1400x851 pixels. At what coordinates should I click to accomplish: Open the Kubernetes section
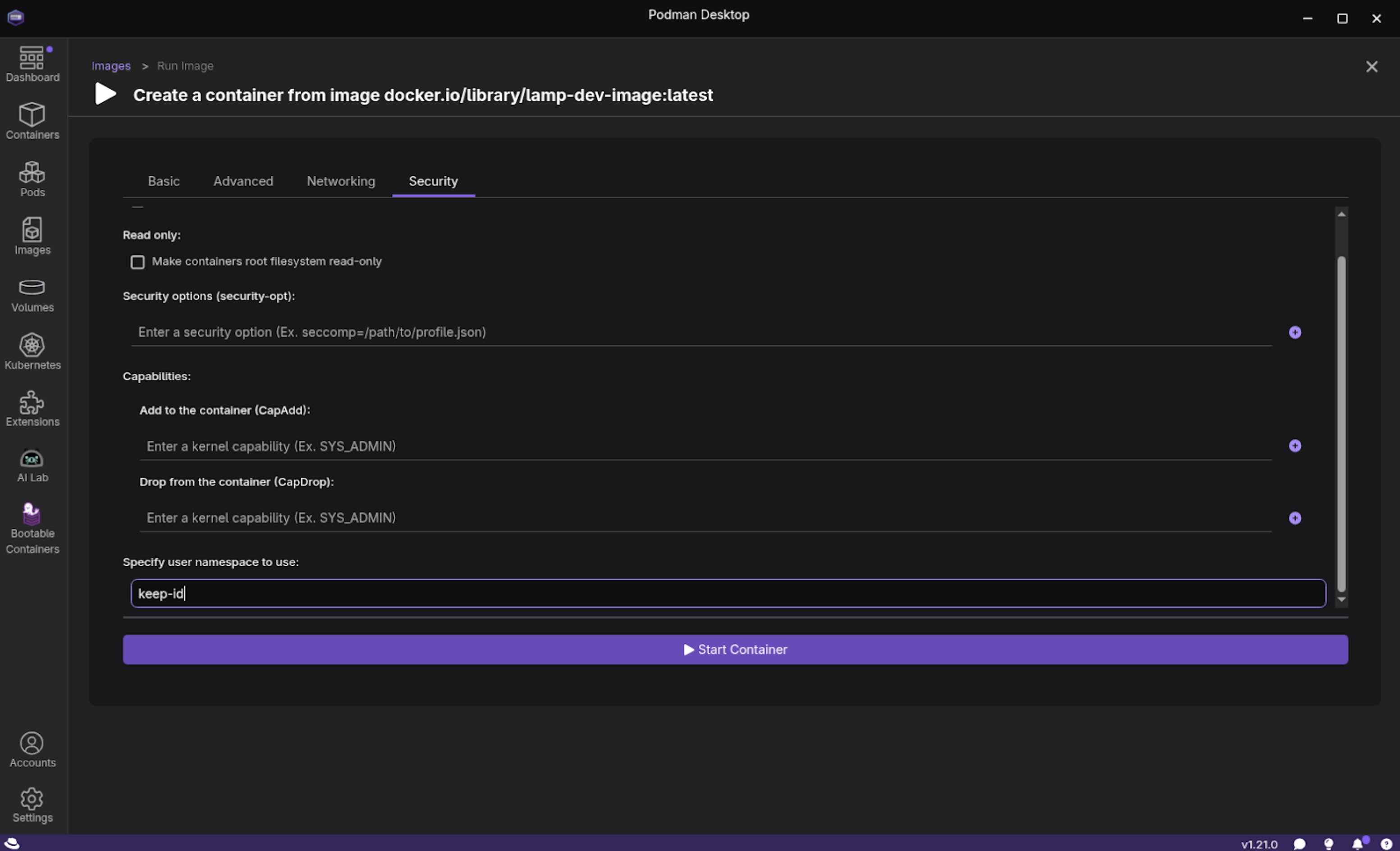[32, 352]
